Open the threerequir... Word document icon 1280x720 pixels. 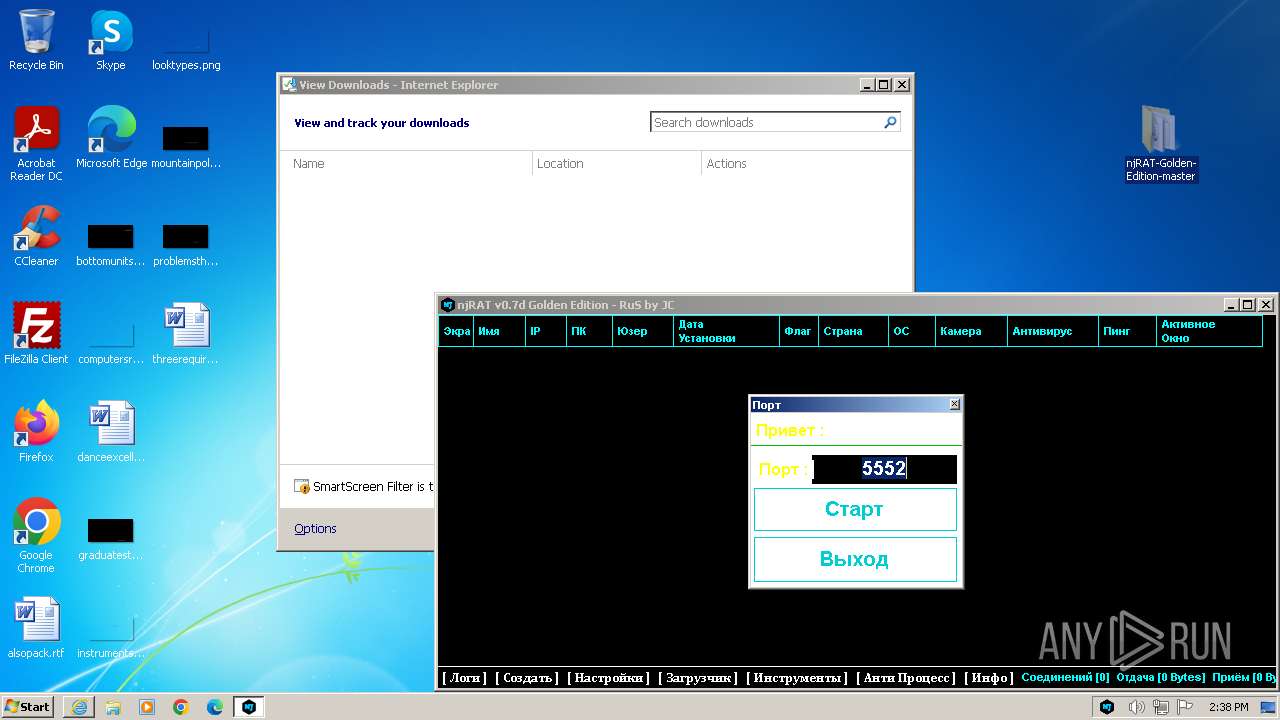[186, 334]
